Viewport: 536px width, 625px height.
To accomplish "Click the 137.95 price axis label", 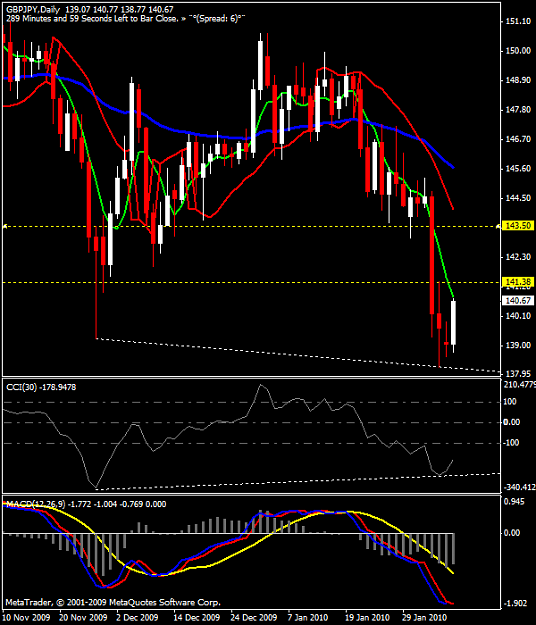I will tap(518, 373).
